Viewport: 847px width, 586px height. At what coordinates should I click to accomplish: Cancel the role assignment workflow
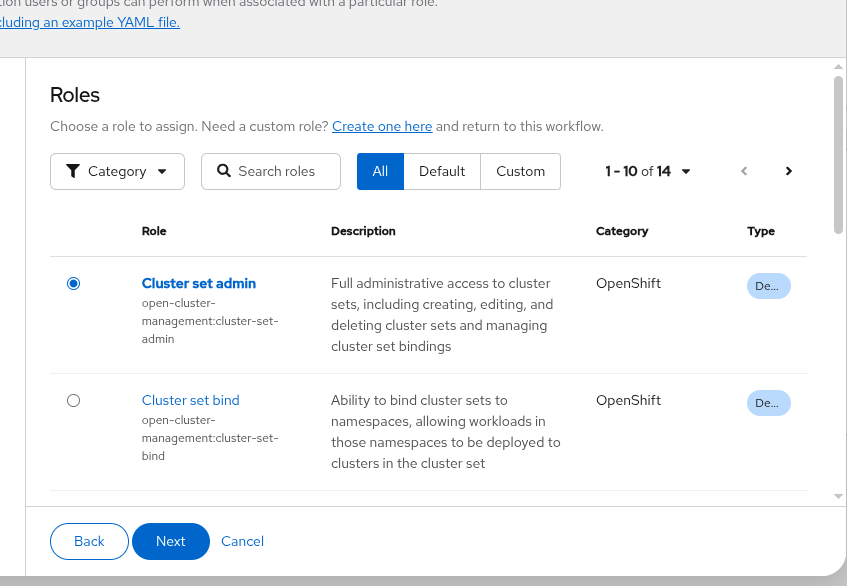[x=242, y=541]
